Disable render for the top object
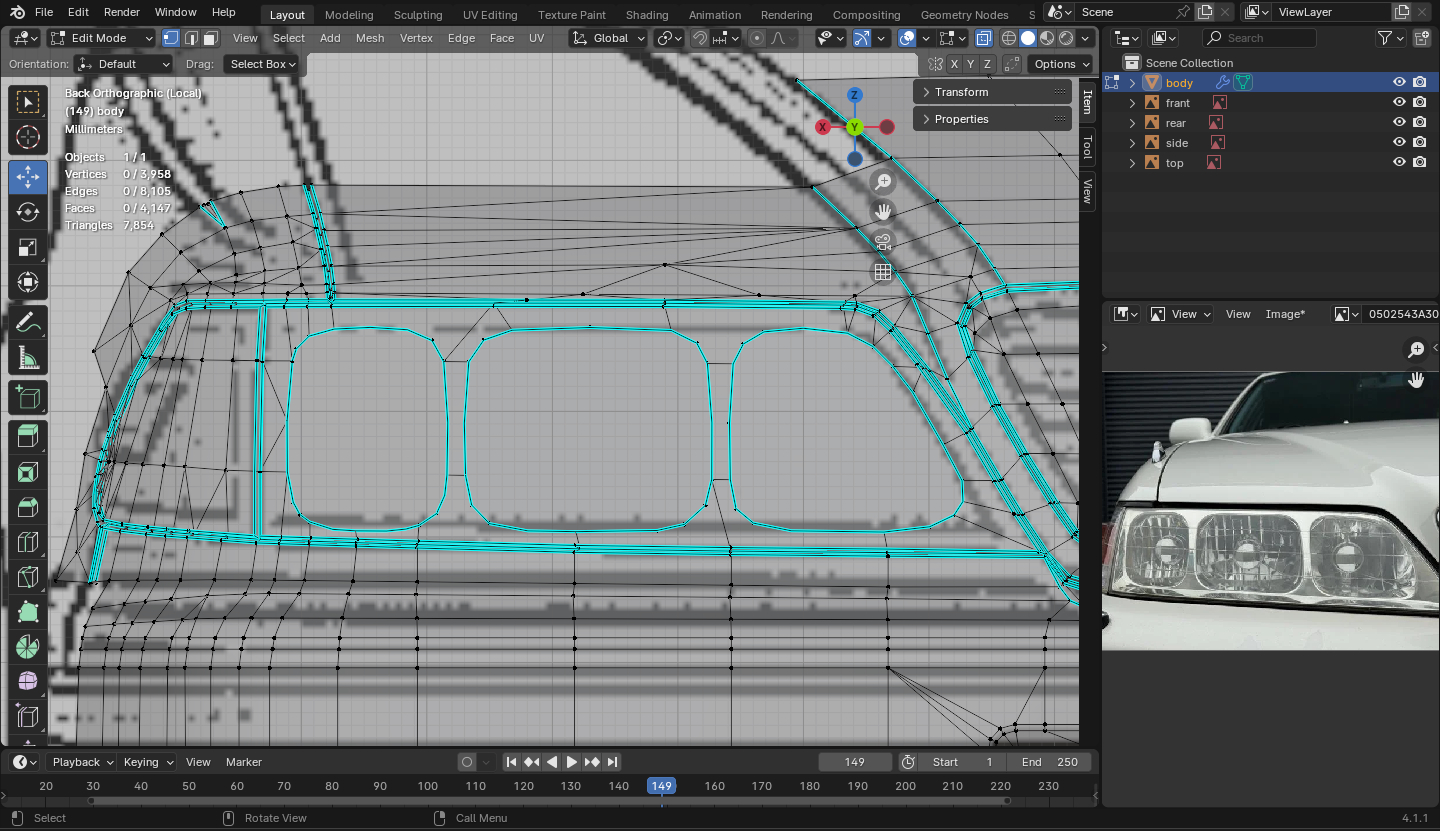Screen dimensions: 1440x831 1420,163
